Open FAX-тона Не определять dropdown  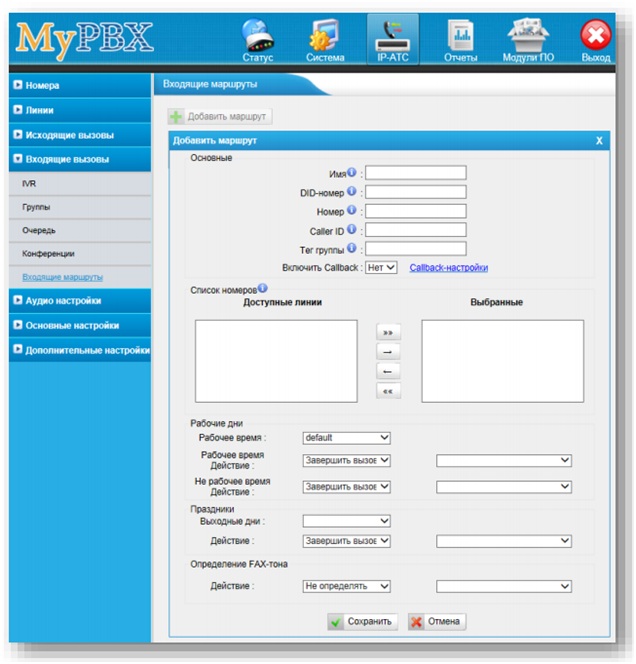click(346, 587)
